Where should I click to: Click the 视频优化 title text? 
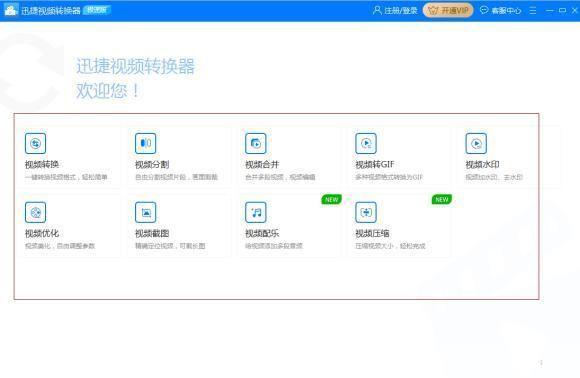(x=42, y=233)
